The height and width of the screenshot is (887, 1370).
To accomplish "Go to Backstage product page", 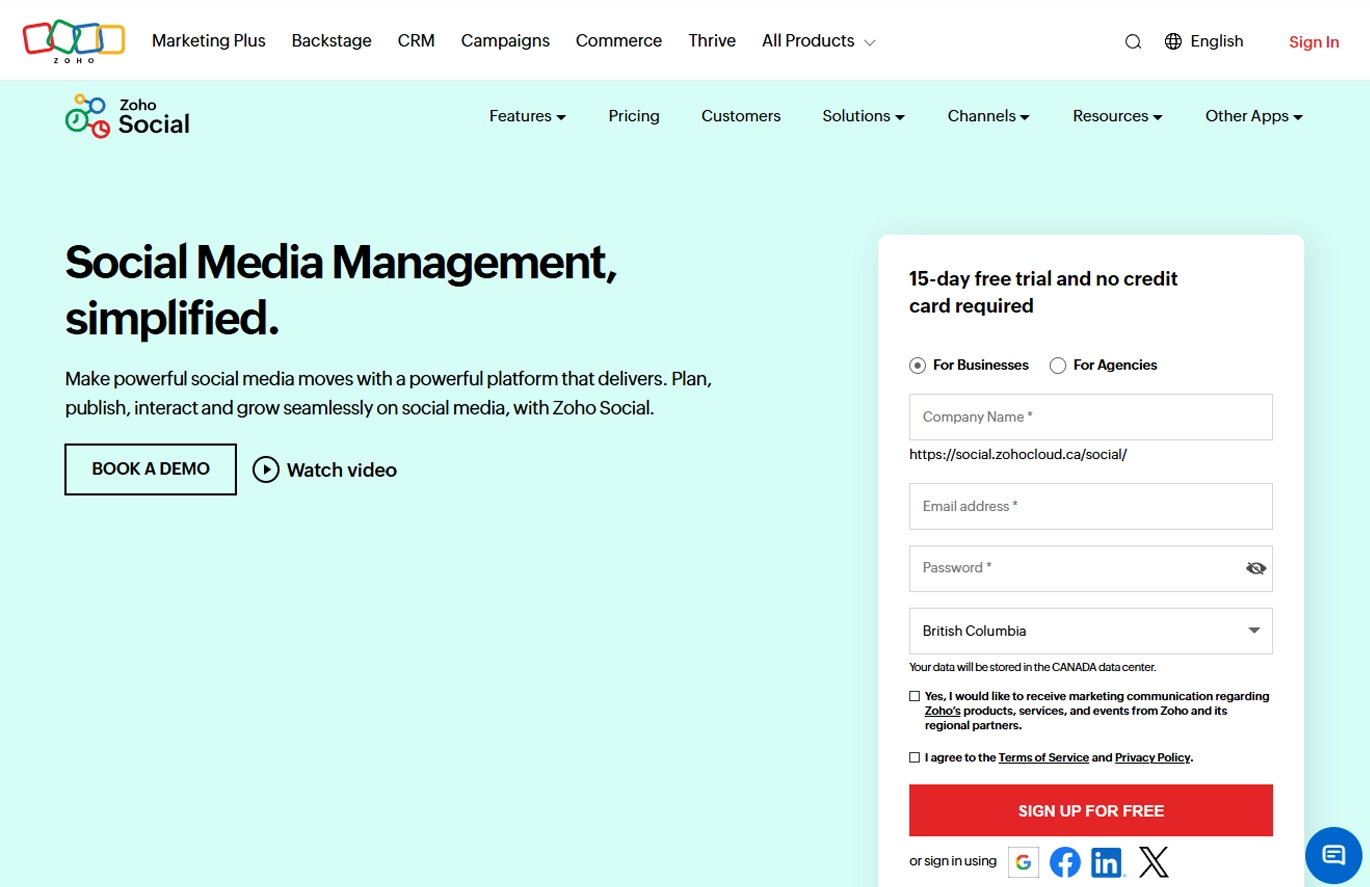I will [331, 41].
